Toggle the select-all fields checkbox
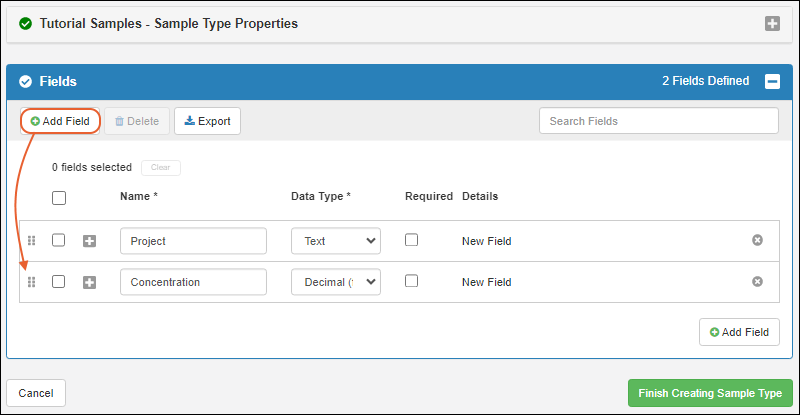The height and width of the screenshot is (415, 800). coord(59,198)
